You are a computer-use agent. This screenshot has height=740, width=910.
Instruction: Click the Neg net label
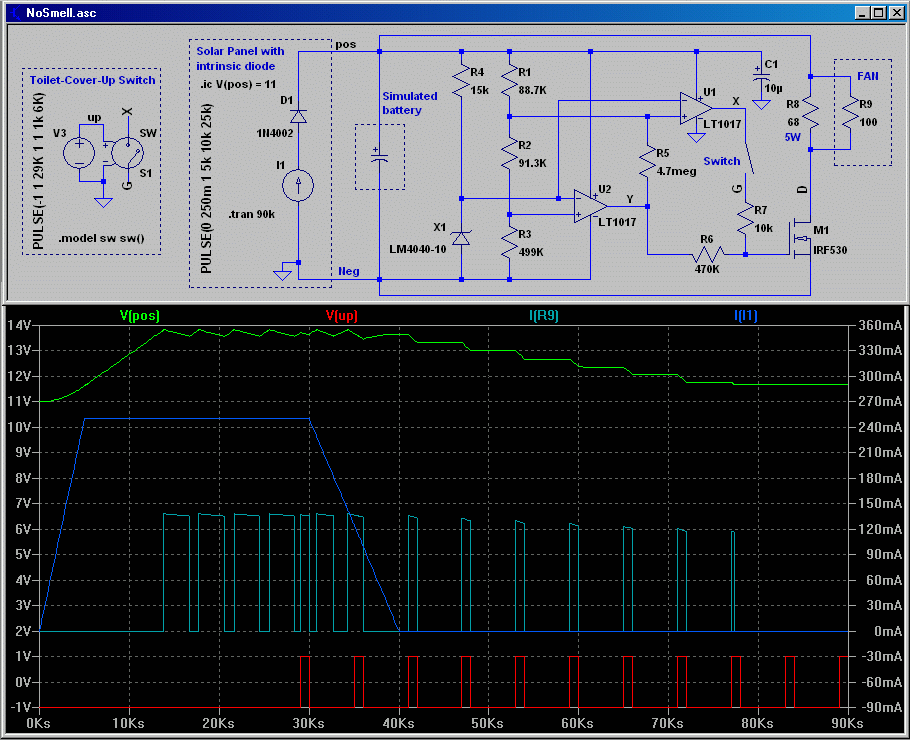pos(349,271)
